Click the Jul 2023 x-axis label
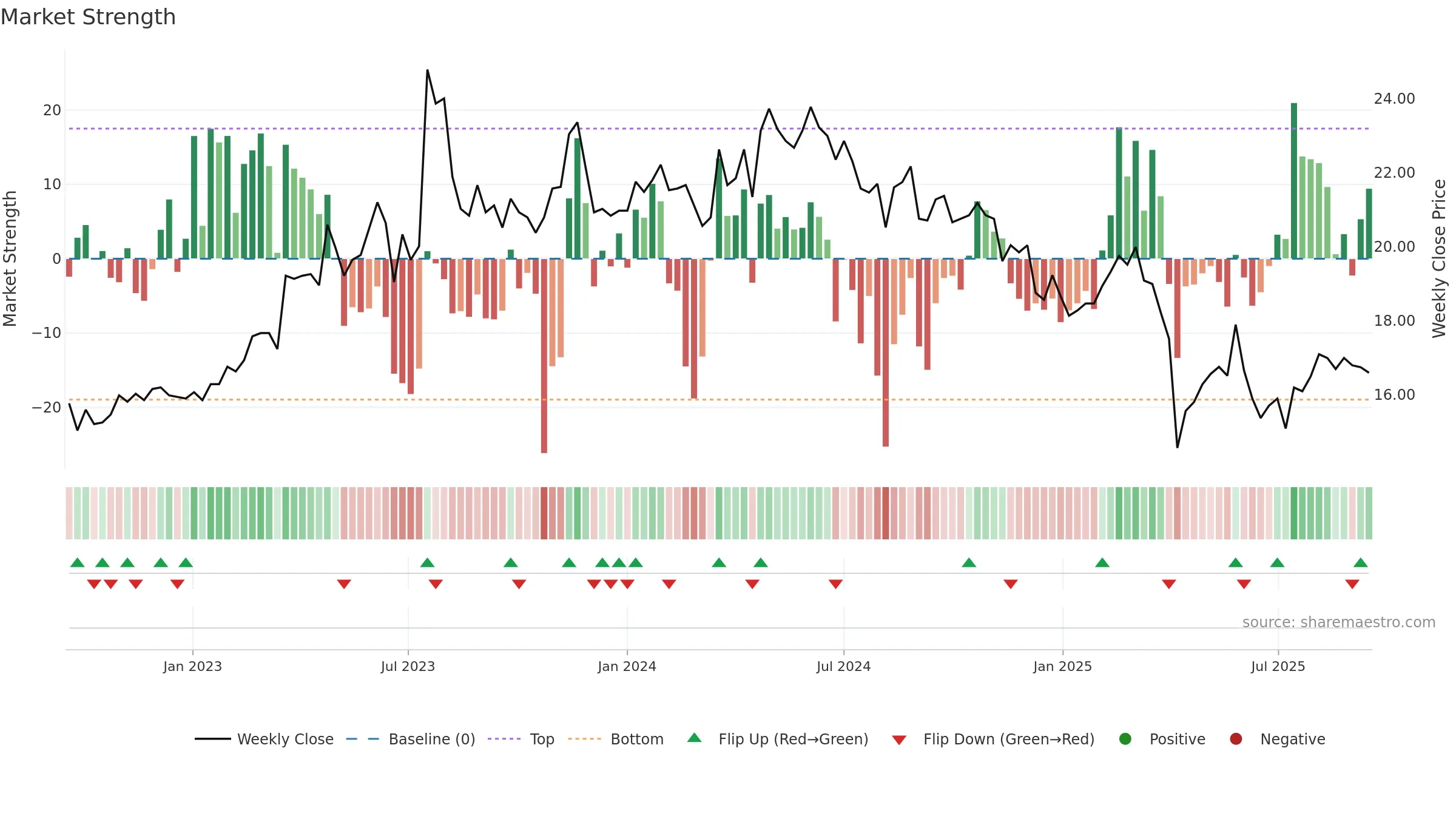The height and width of the screenshot is (819, 1456). pos(408,667)
